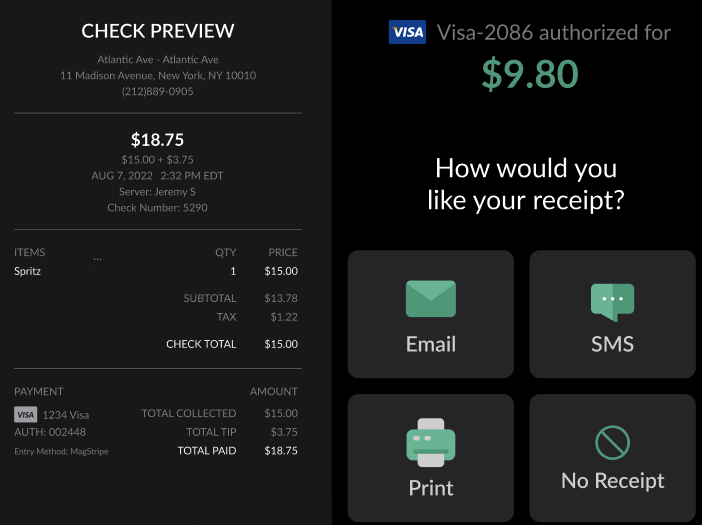
Task: Click the authorized amount $9.80
Action: click(x=530, y=73)
